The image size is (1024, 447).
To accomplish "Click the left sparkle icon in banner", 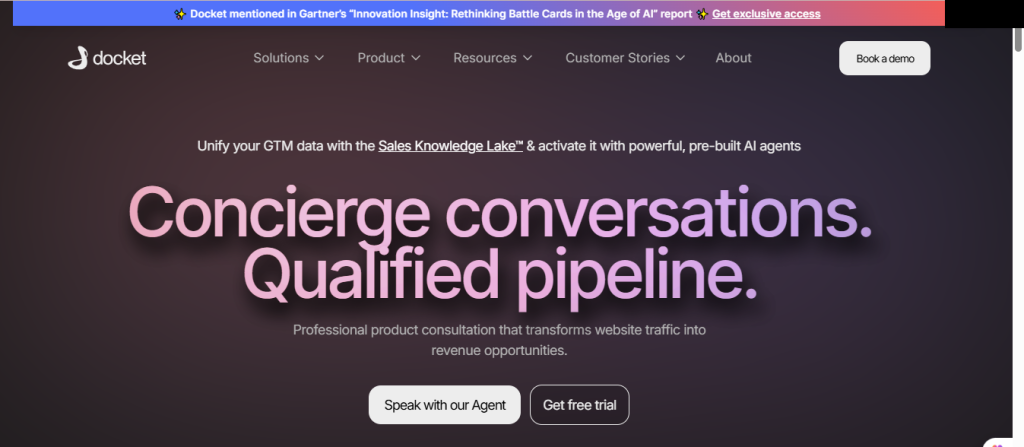I will 180,14.
